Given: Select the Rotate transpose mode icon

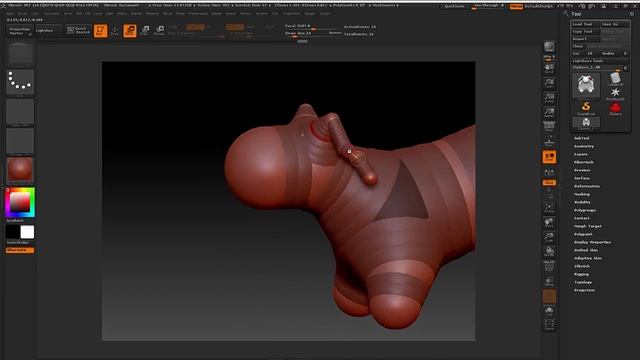Looking at the screenshot, I should 160,31.
